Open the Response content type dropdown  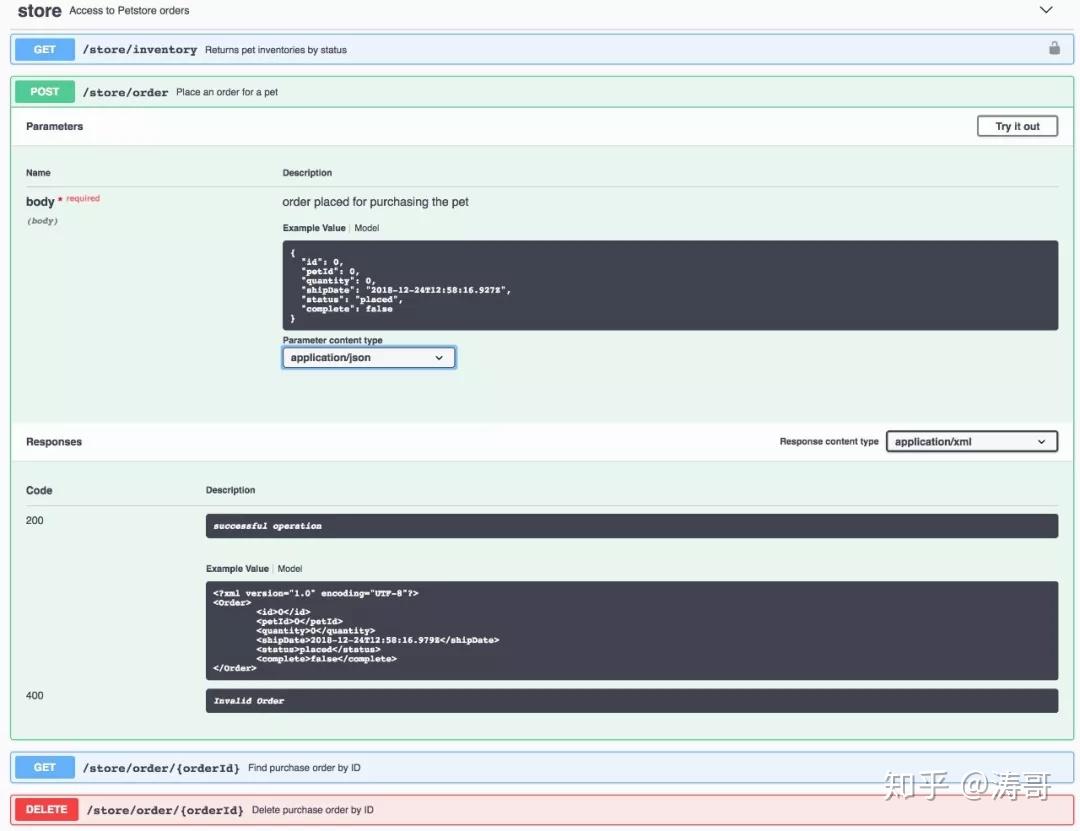tap(971, 442)
